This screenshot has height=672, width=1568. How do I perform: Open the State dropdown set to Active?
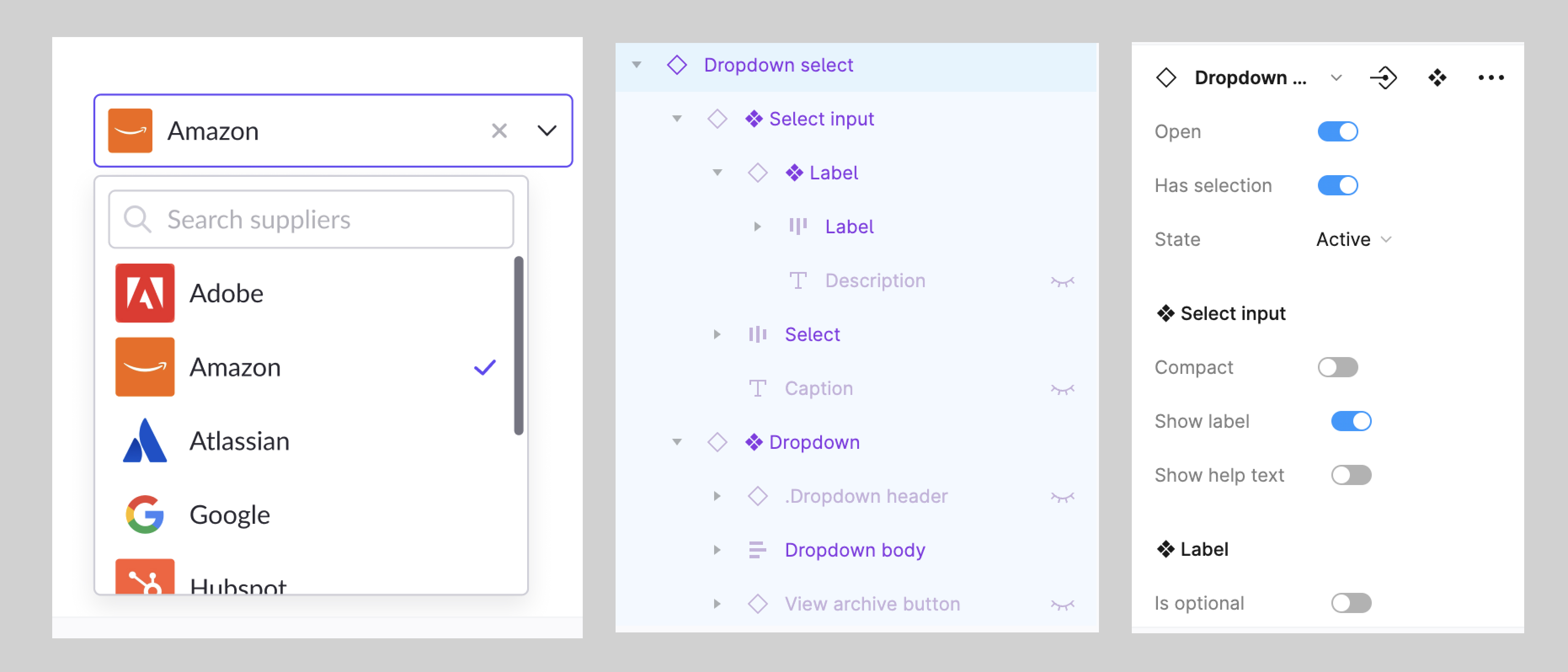pos(1353,239)
